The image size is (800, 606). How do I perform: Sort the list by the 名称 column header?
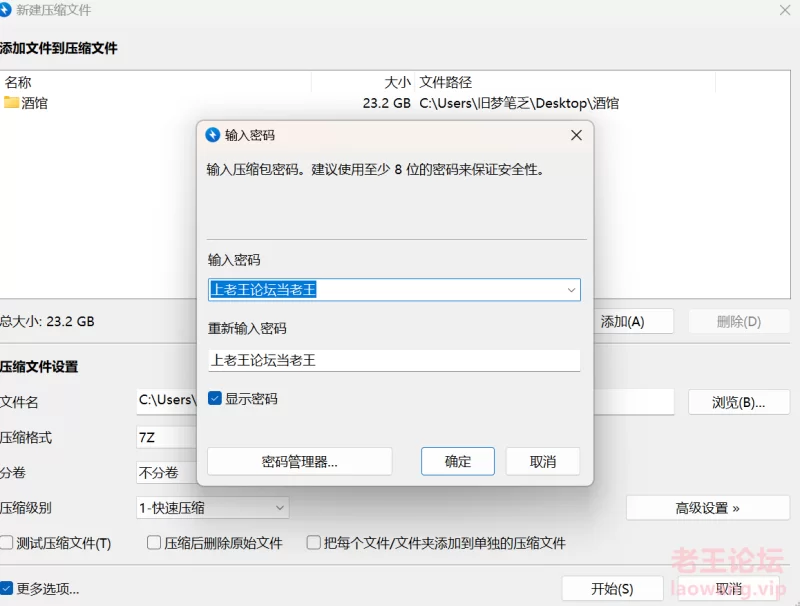(x=156, y=82)
